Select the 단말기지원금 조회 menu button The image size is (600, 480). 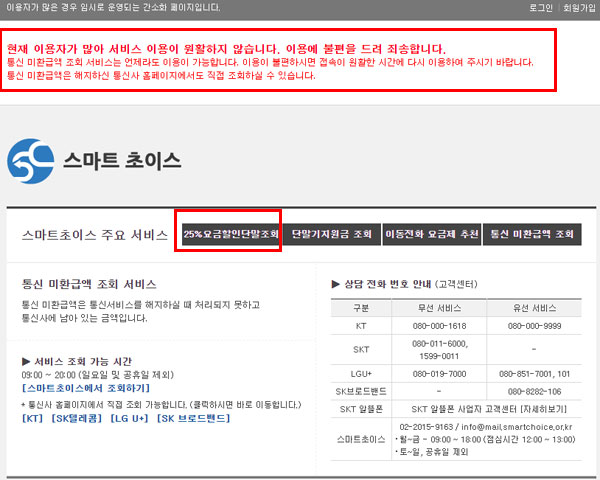332,234
